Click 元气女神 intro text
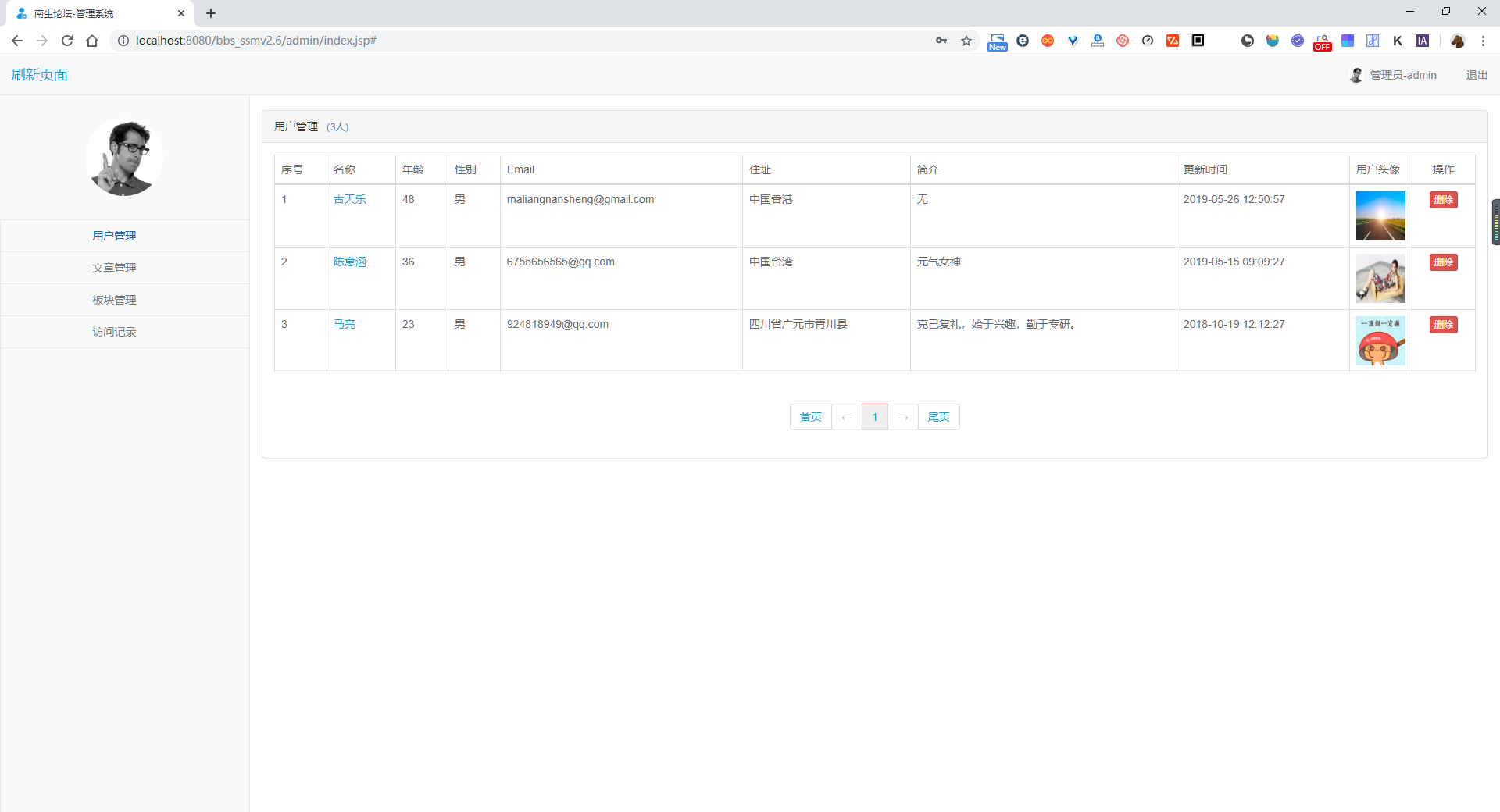The width and height of the screenshot is (1500, 812). pos(939,262)
